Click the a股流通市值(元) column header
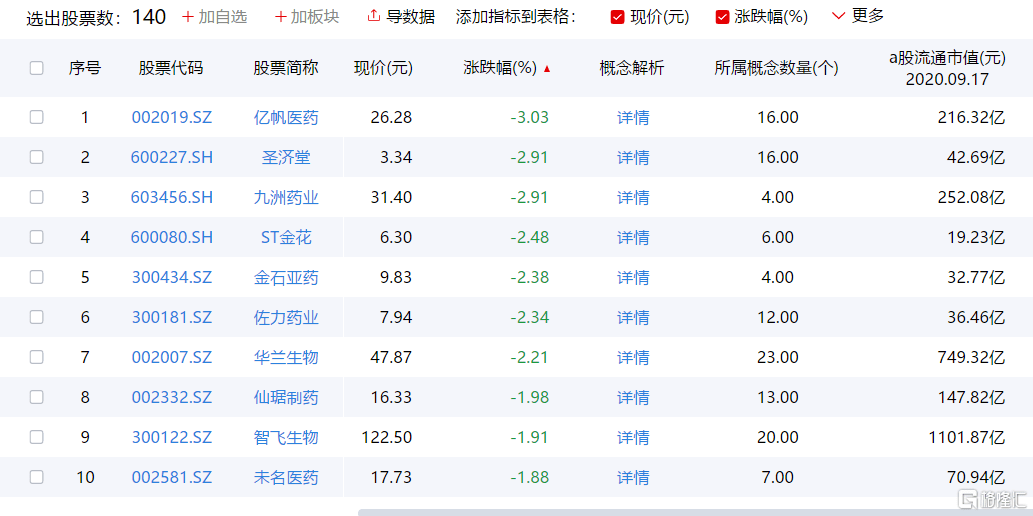 tap(947, 68)
